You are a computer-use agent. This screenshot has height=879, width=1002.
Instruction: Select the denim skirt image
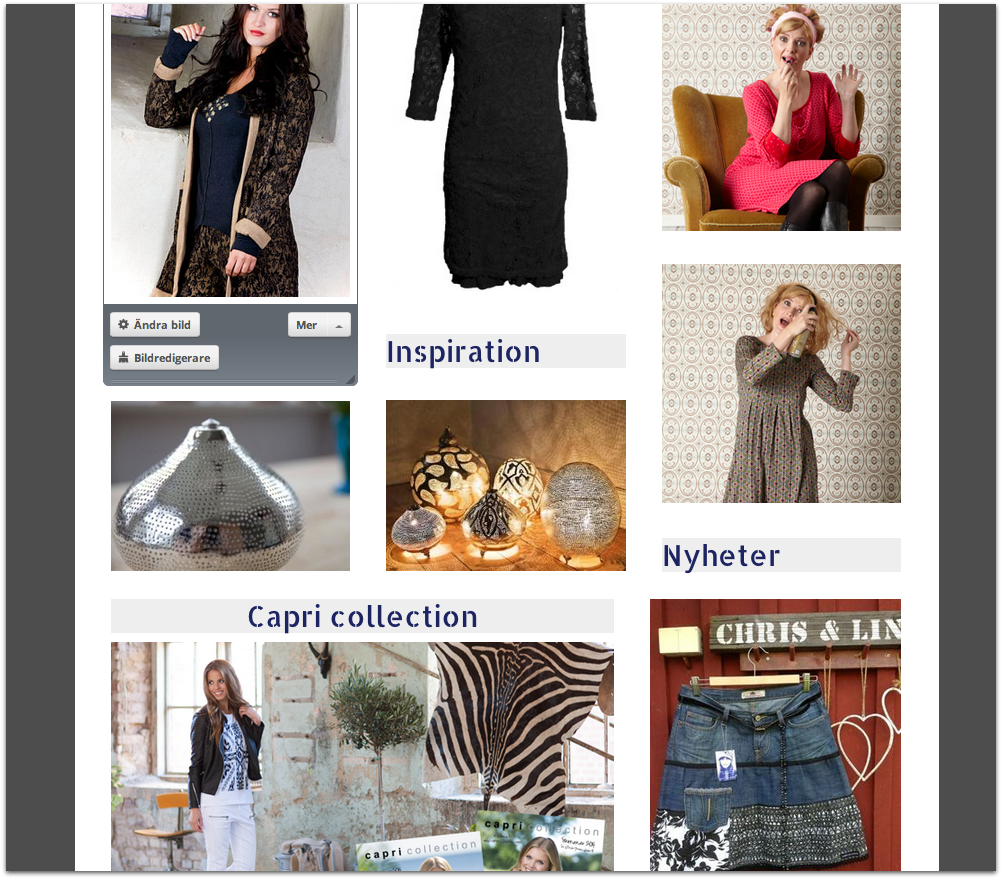tap(775, 735)
